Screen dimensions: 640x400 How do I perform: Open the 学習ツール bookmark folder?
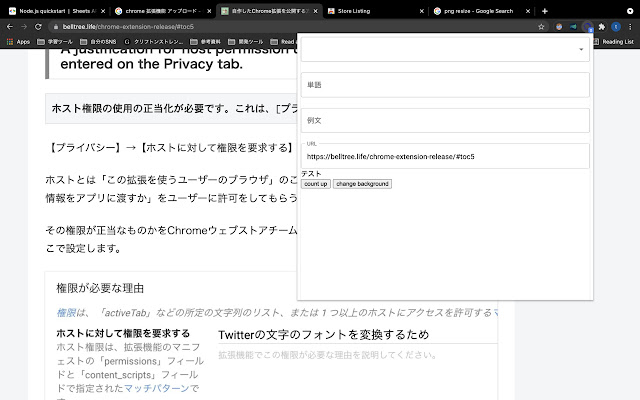[x=55, y=42]
